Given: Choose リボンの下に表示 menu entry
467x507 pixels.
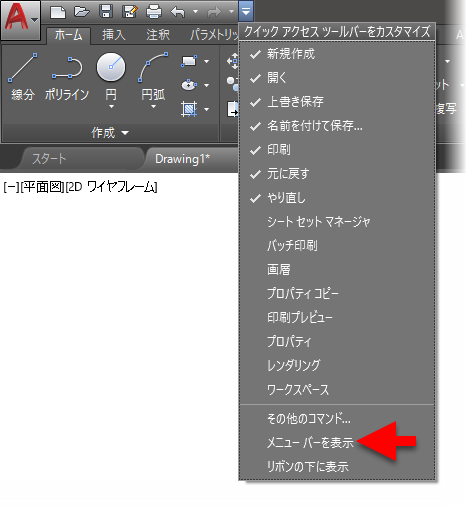Looking at the screenshot, I should coord(337,467).
